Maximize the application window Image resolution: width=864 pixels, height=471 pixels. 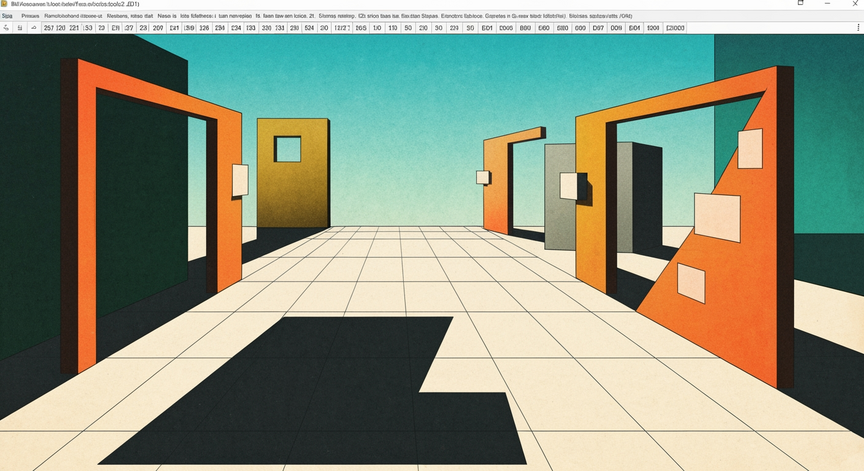pyautogui.click(x=800, y=4)
